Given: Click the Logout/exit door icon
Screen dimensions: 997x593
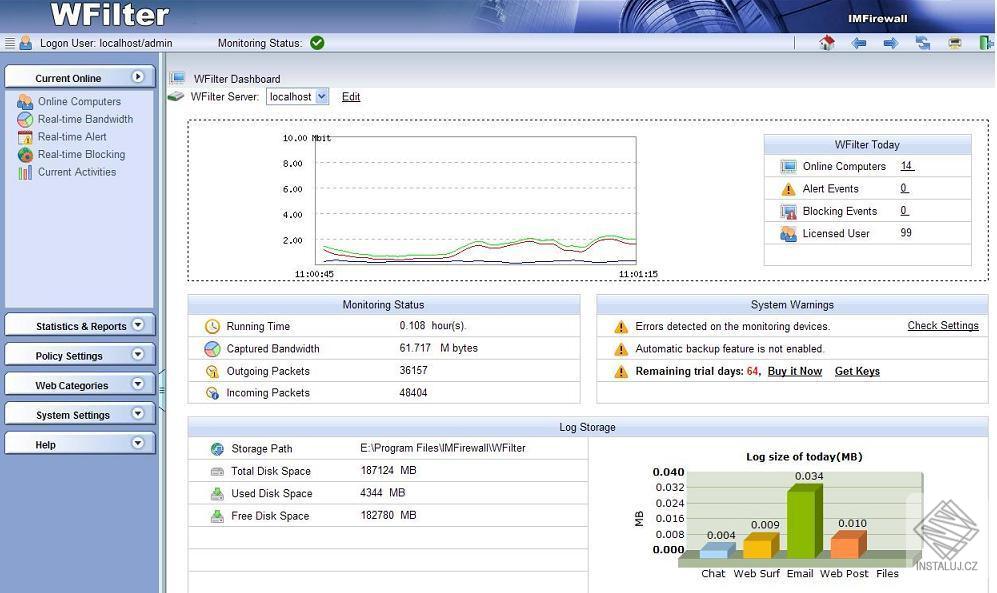Looking at the screenshot, I should tap(986, 43).
